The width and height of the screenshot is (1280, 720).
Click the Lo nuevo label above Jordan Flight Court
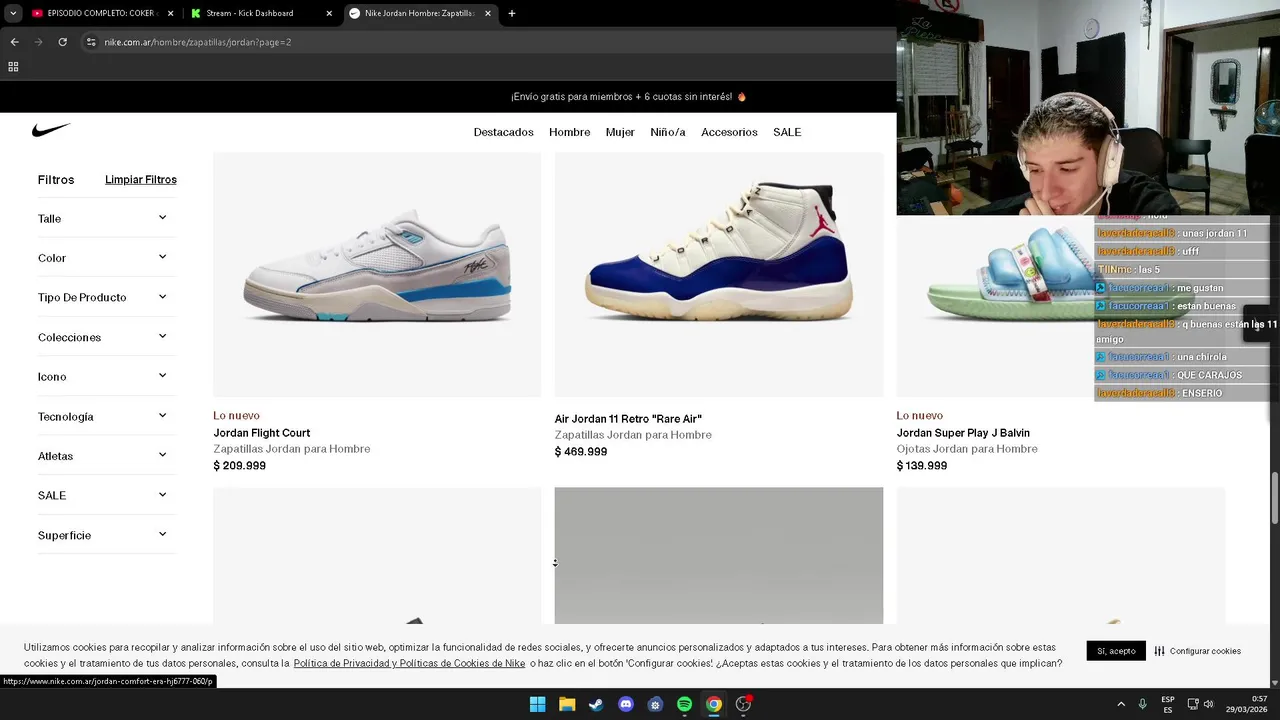(x=236, y=416)
